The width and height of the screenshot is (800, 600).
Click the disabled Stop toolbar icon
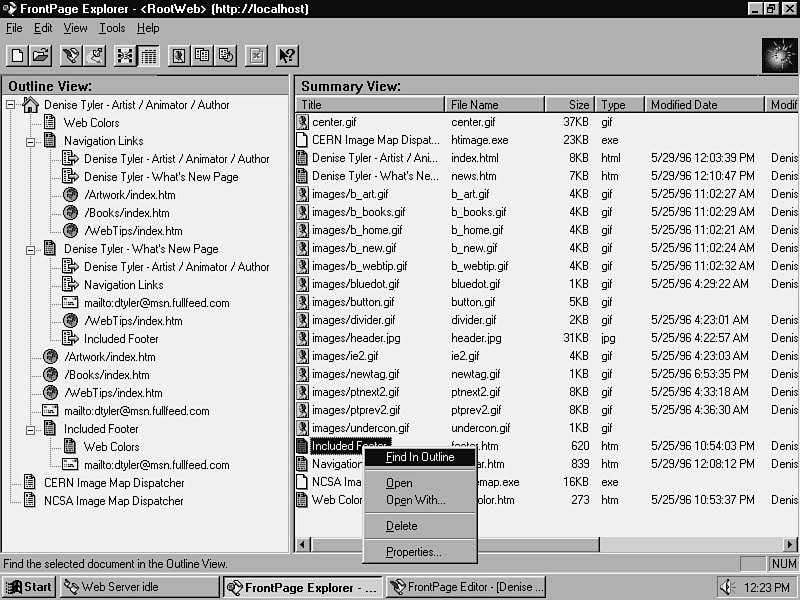[257, 56]
